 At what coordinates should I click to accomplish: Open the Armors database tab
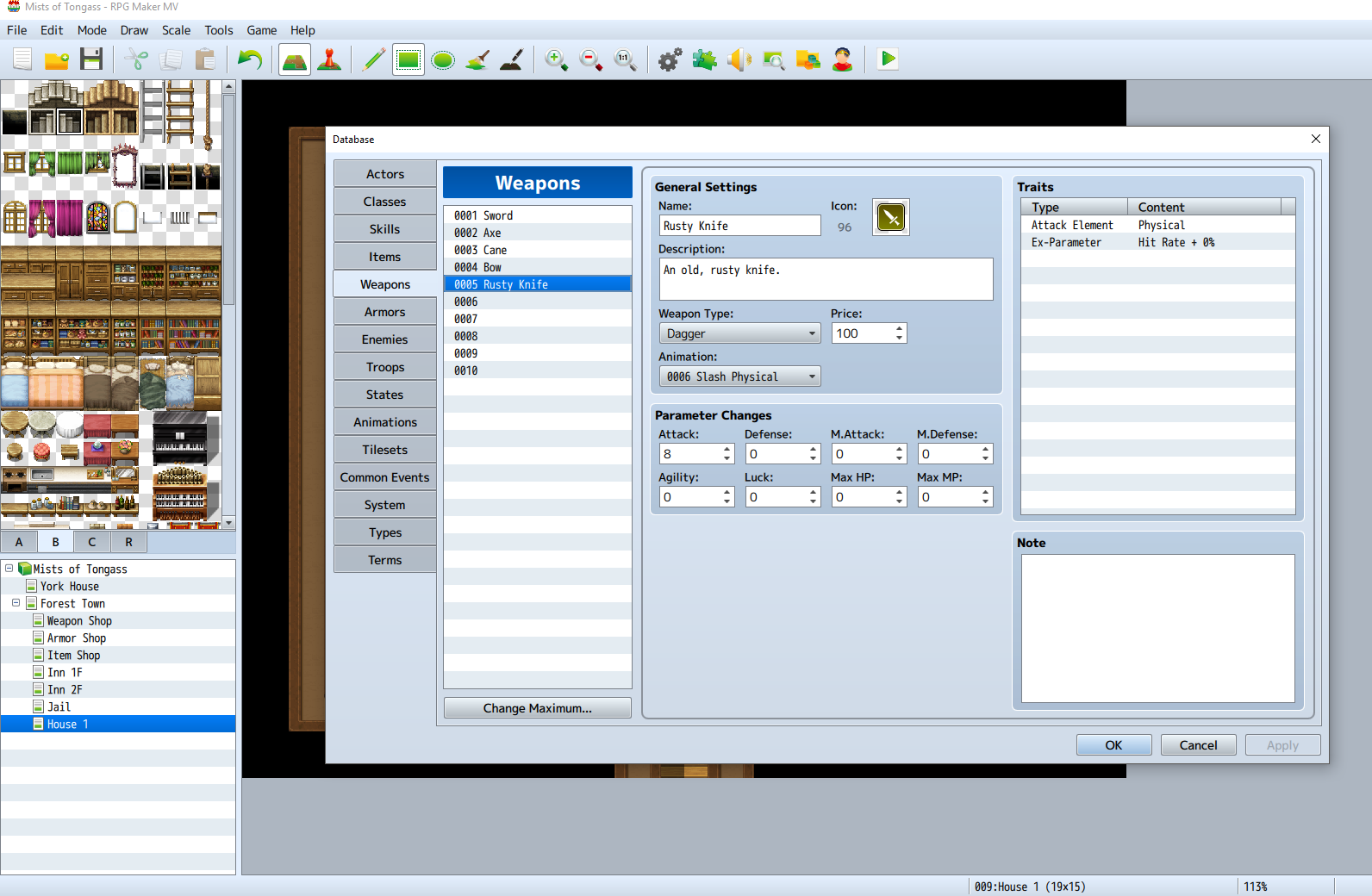pyautogui.click(x=384, y=312)
